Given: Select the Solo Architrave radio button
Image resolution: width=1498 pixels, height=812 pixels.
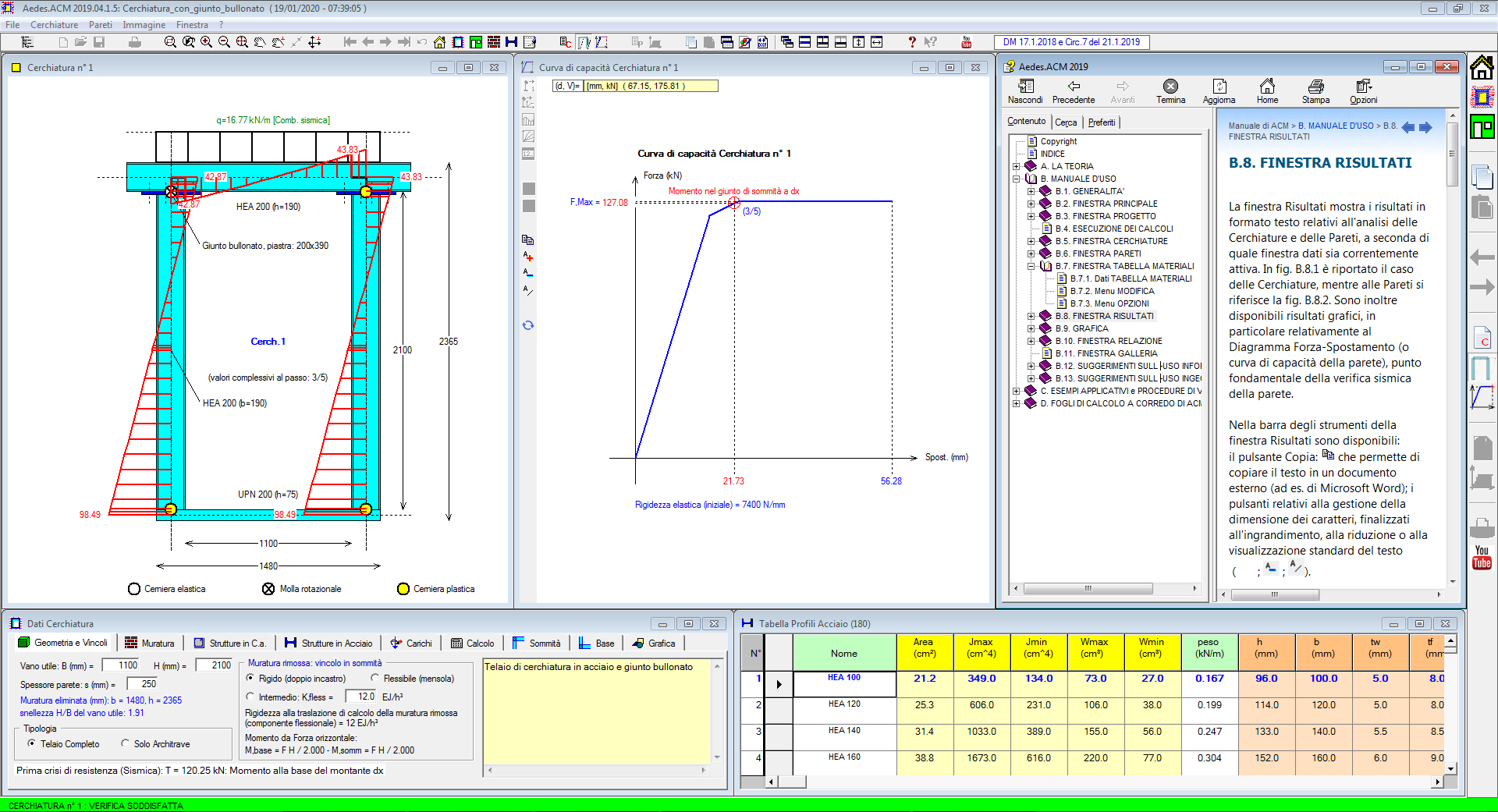Looking at the screenshot, I should 126,744.
